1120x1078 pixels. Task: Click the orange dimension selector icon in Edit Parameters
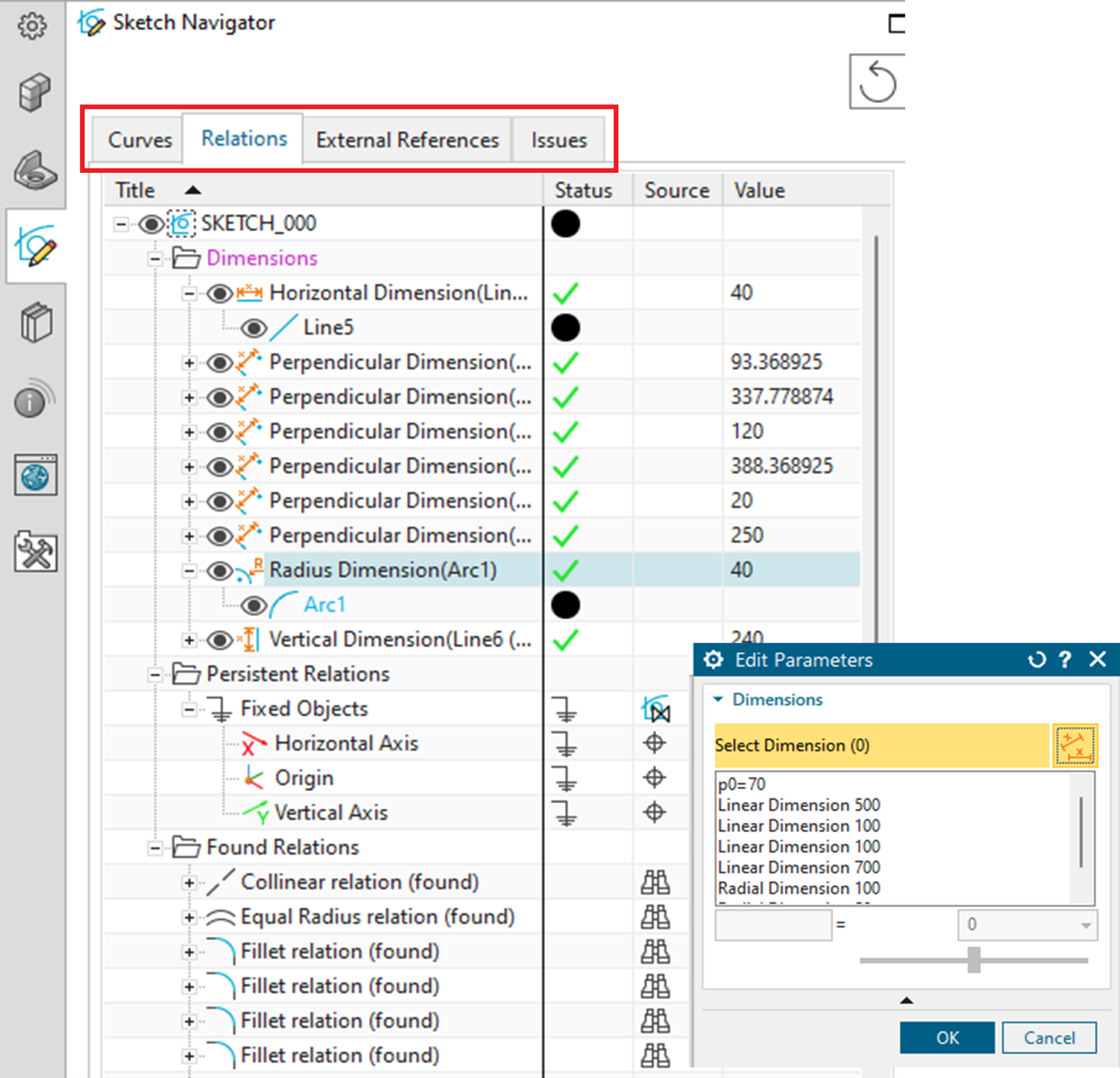click(x=1077, y=745)
